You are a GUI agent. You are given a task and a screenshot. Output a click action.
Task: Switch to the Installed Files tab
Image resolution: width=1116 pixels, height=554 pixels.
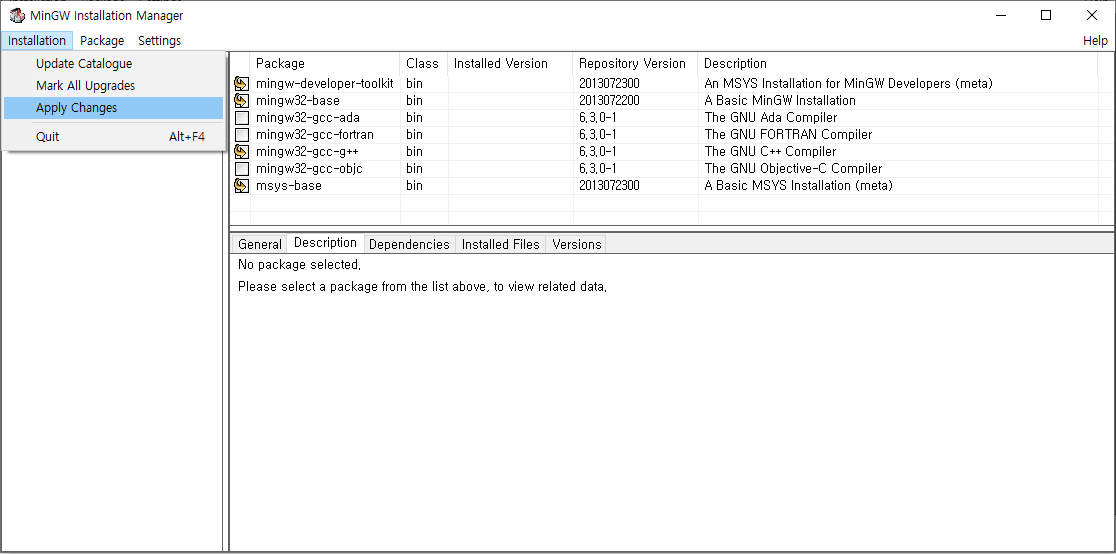(x=501, y=244)
